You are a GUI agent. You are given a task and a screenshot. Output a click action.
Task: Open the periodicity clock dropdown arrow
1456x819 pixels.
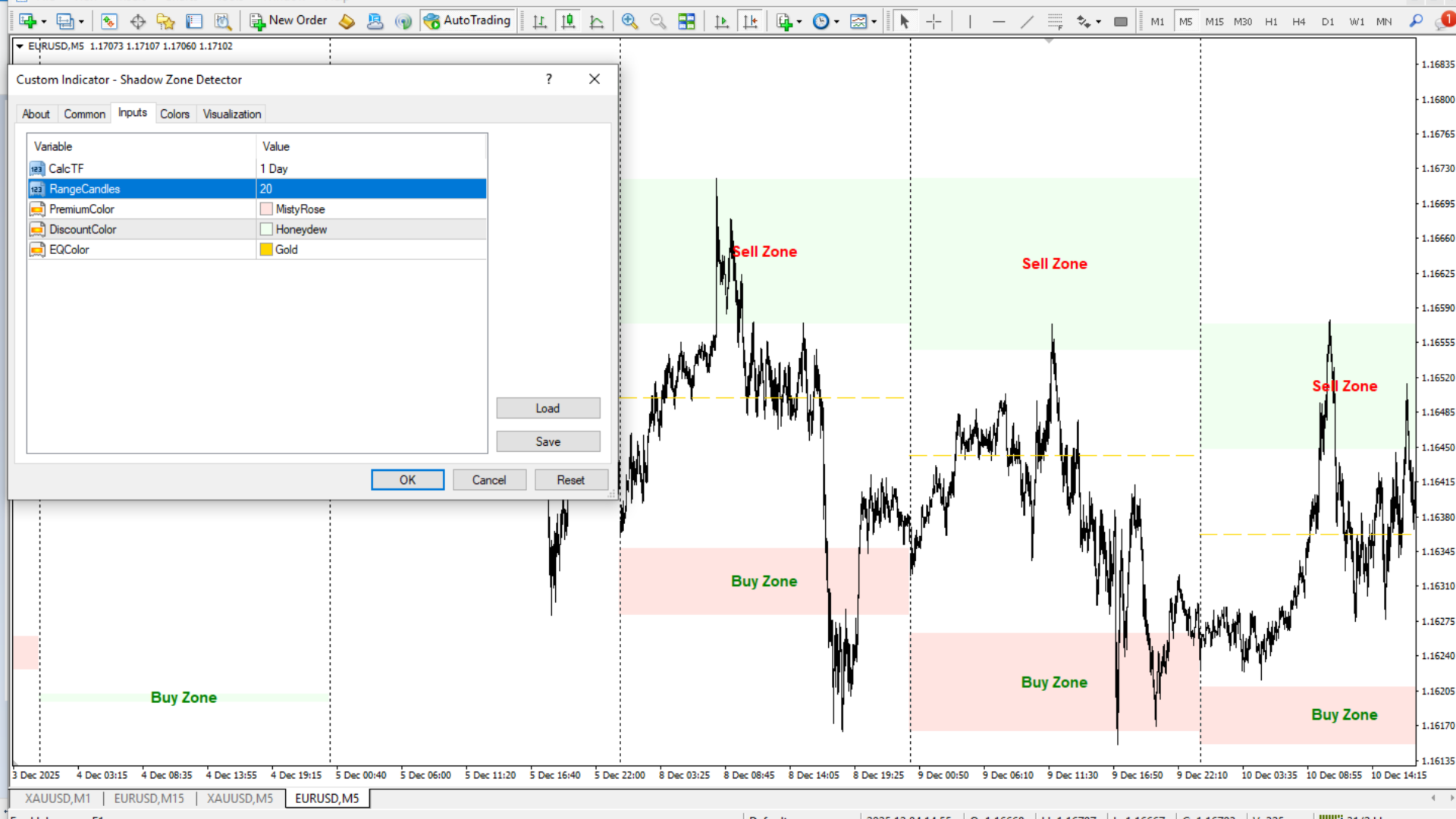click(836, 22)
